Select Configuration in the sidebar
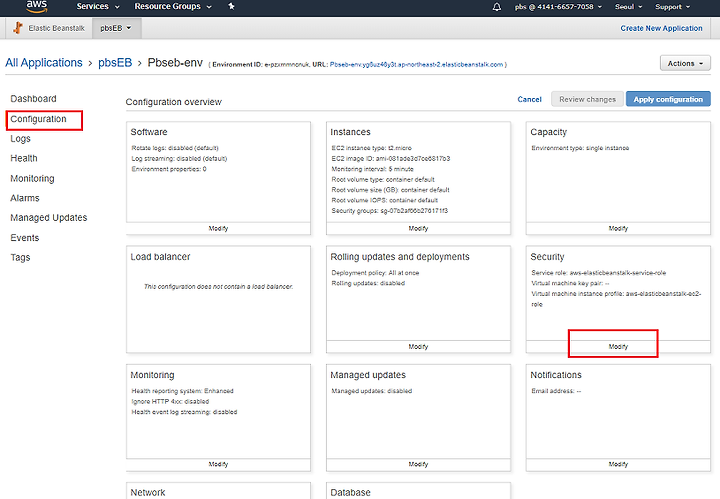 pos(39,119)
